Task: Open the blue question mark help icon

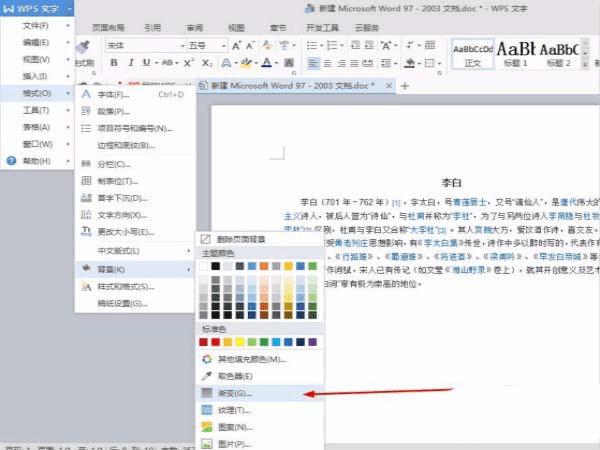Action: click(11, 161)
